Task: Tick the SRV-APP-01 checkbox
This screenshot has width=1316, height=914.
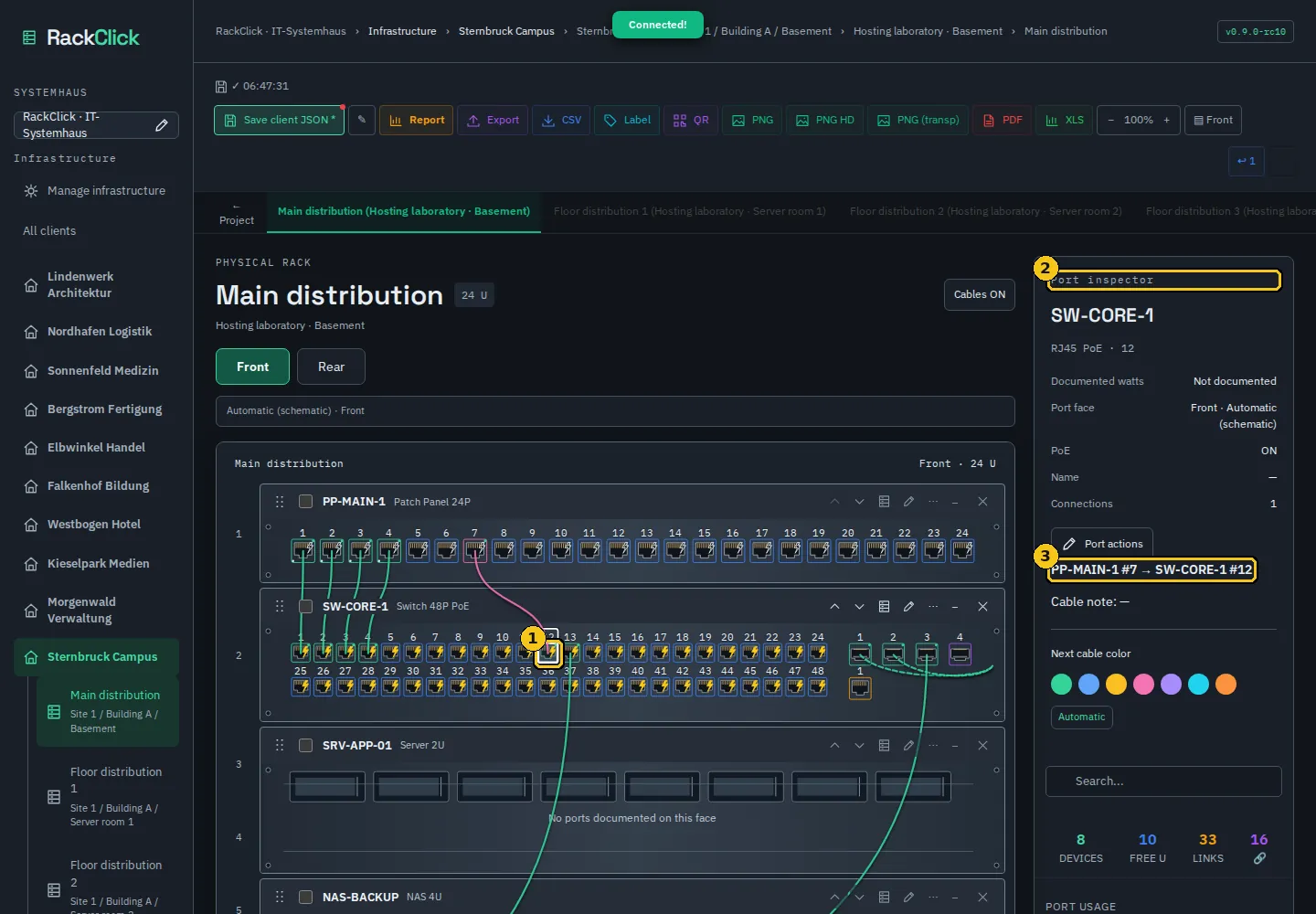Action: pyautogui.click(x=306, y=746)
